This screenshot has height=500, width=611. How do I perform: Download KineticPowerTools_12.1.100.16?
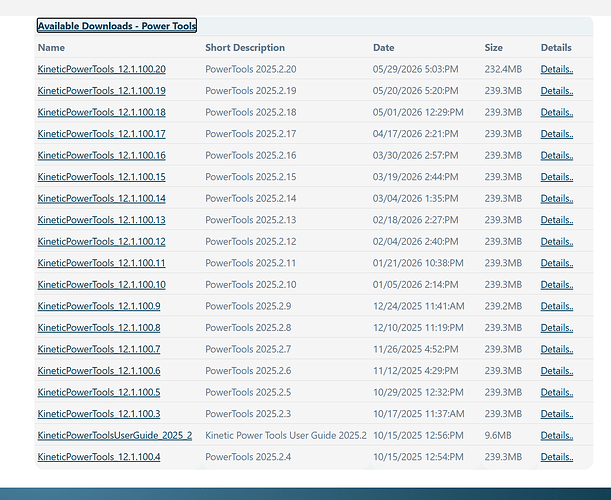101,155
